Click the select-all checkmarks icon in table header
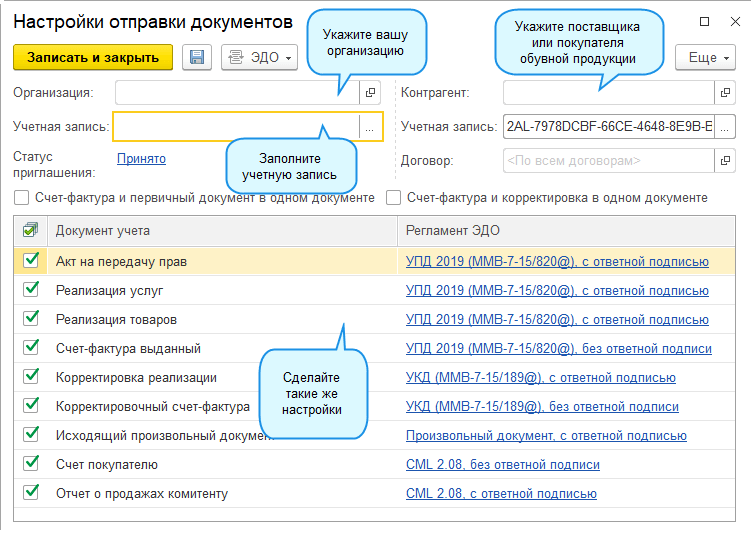 tap(31, 231)
